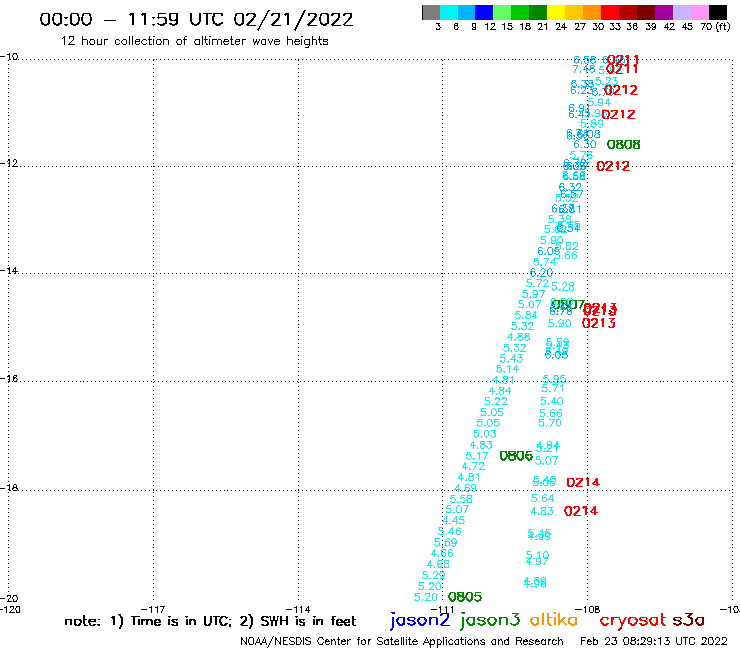Select the note about UTC time and SWH feet

pos(210,621)
